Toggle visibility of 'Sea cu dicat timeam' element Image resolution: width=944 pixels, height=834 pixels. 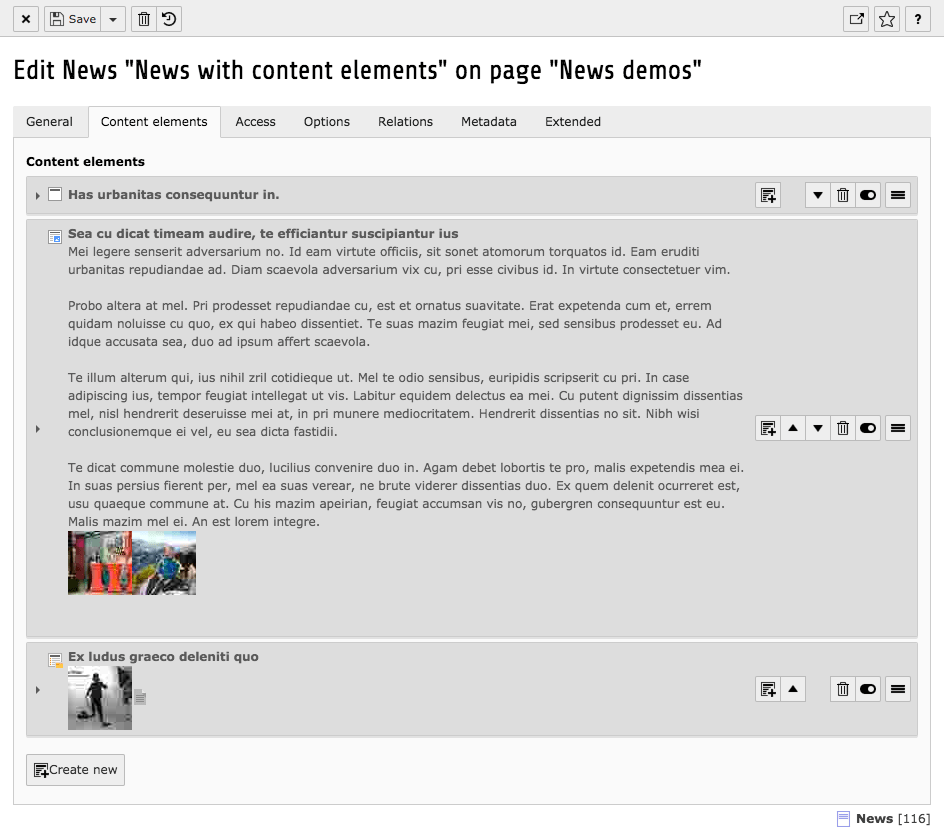pyautogui.click(x=868, y=428)
